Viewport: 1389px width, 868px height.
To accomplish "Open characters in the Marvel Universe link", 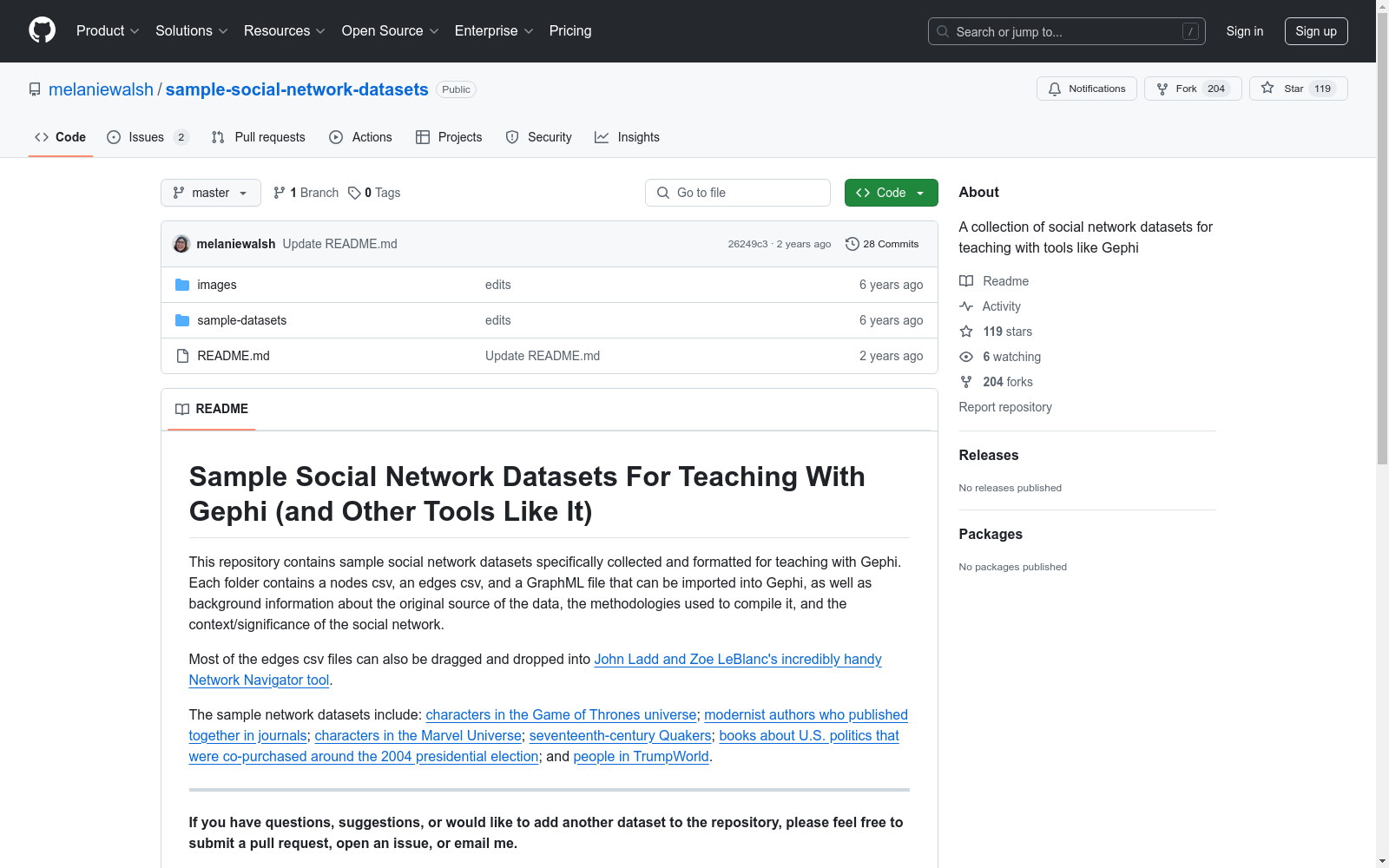I will tap(418, 736).
